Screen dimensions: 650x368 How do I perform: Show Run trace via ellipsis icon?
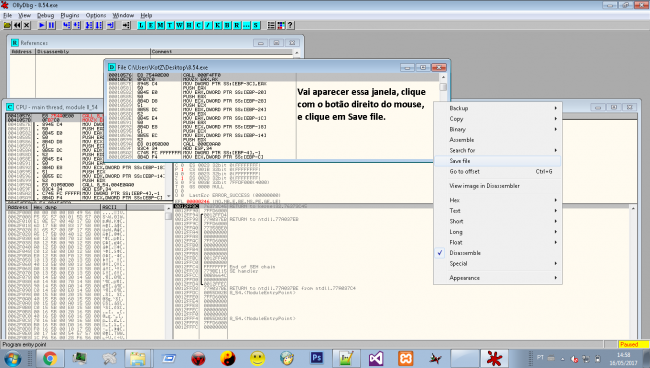pos(246,25)
